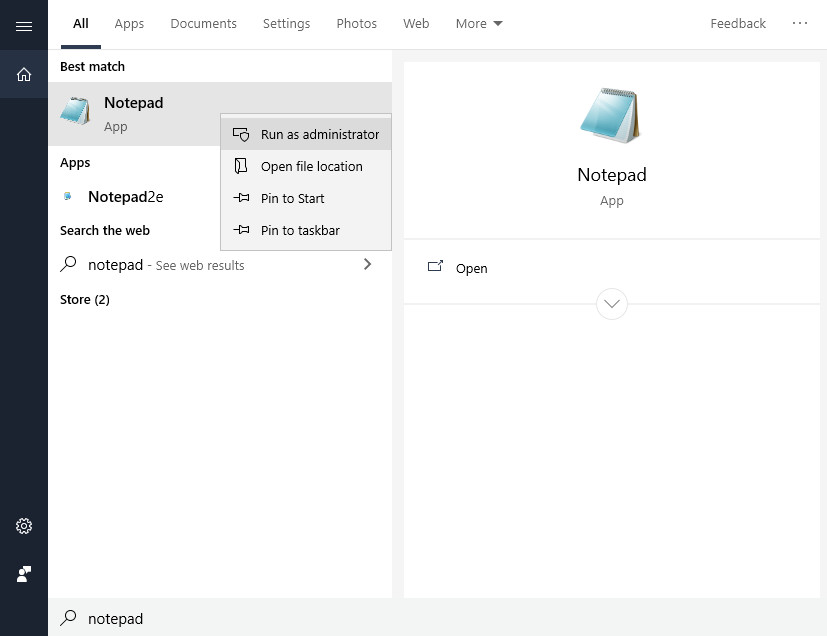Expand more actions with the circular chevron
The width and height of the screenshot is (827, 636).
click(612, 304)
